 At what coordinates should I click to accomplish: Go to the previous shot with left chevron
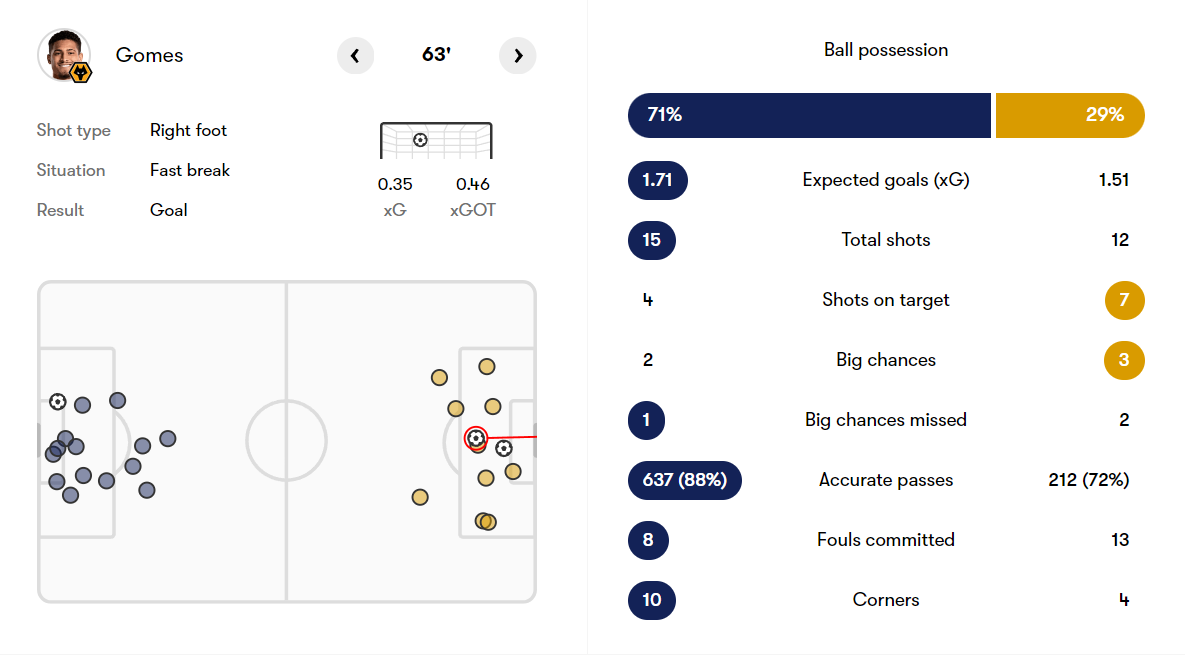coord(355,55)
